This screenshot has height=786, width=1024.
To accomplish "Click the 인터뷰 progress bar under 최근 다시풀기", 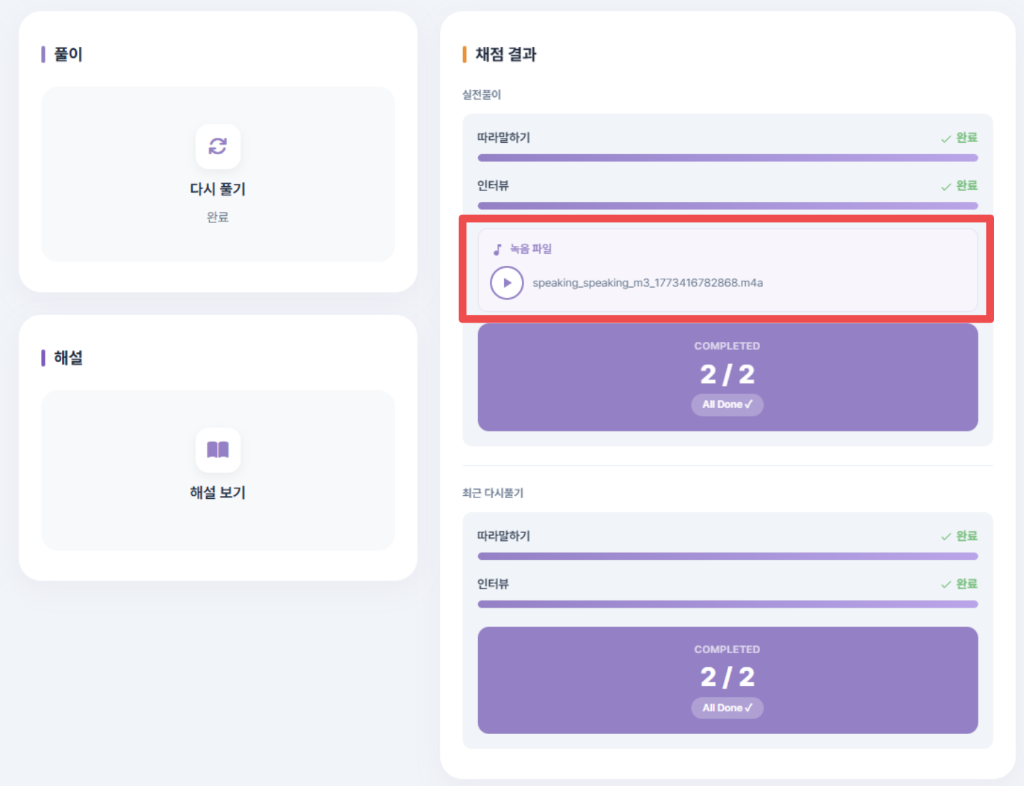I will click(x=727, y=604).
